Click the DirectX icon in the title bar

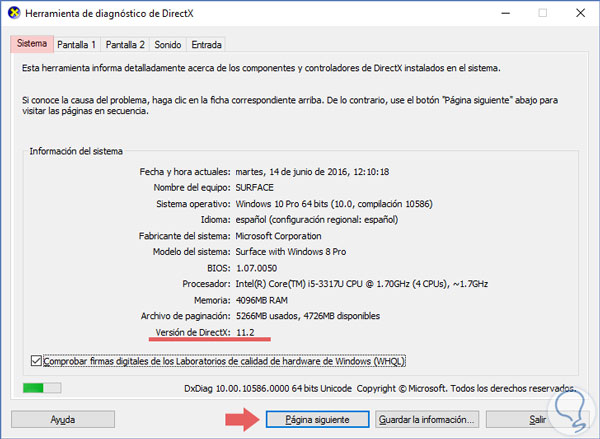tap(14, 13)
